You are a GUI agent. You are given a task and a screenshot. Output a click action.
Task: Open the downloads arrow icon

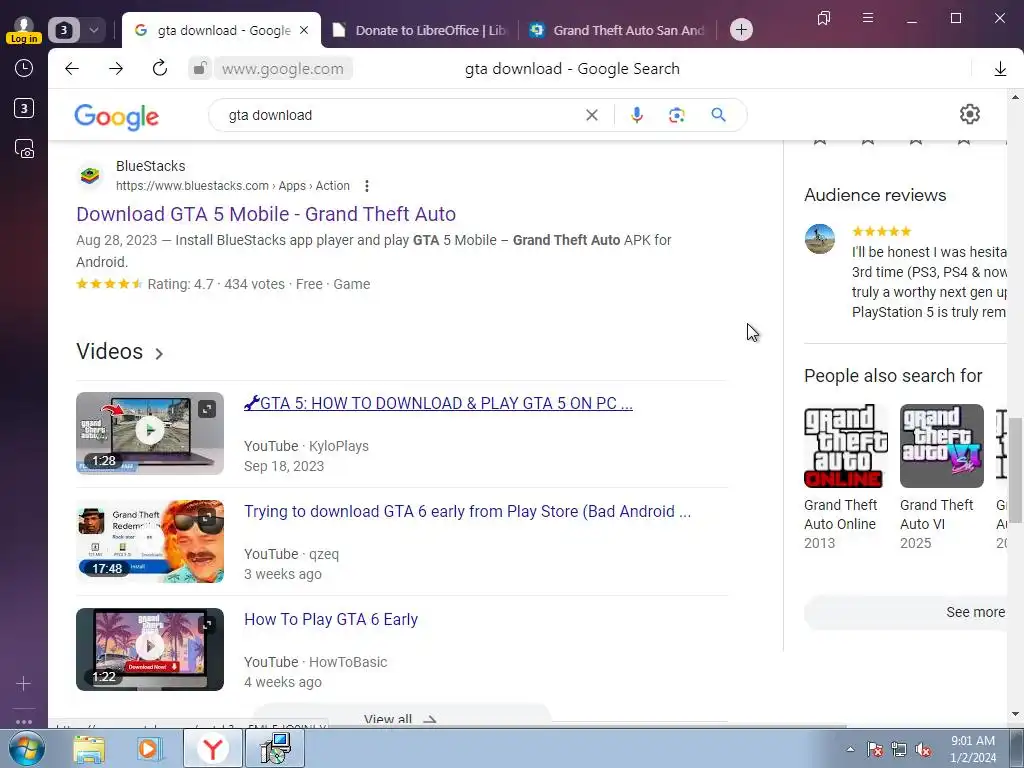coord(1000,69)
